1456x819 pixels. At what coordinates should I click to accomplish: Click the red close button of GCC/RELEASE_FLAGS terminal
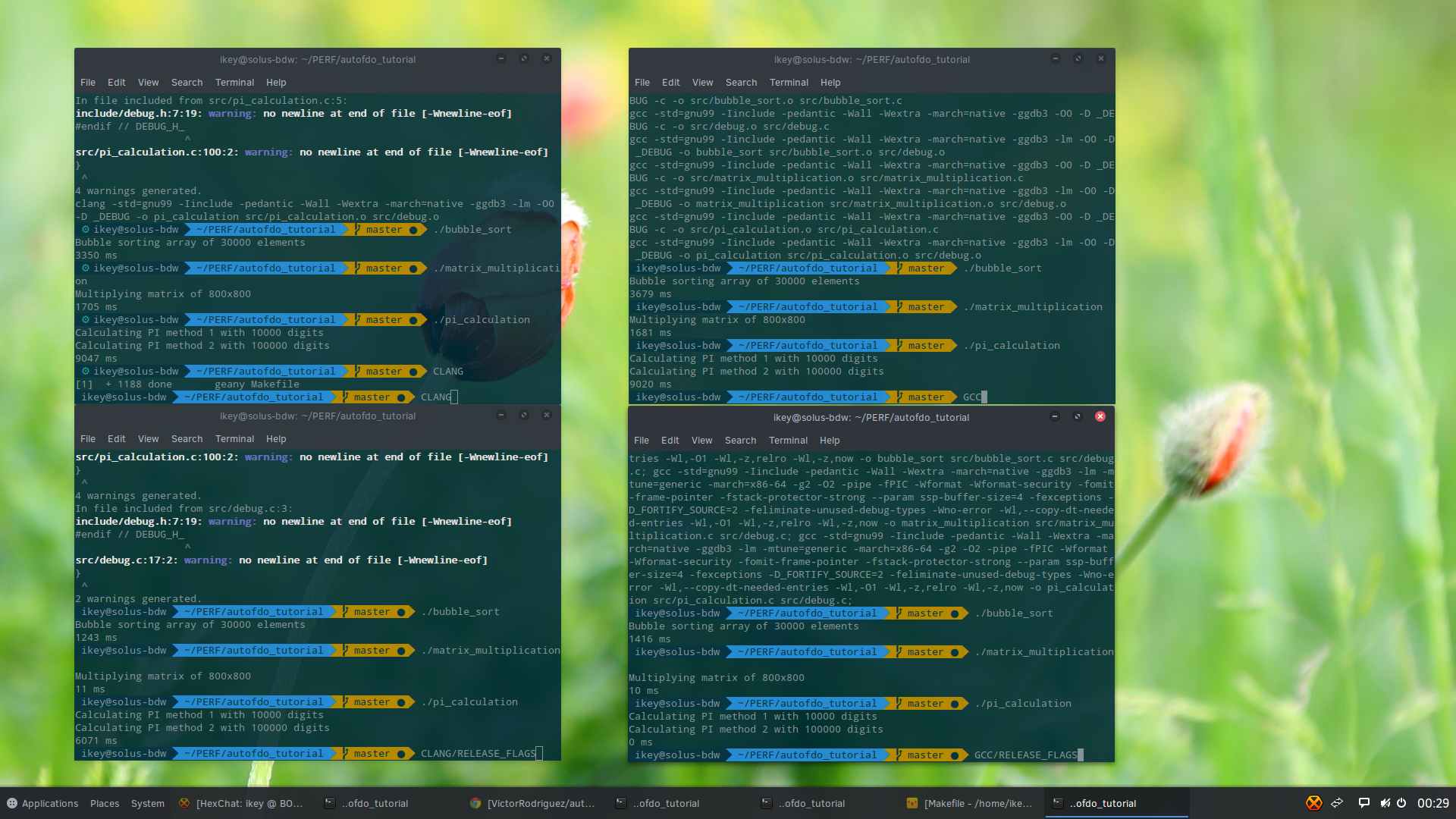[x=1100, y=416]
